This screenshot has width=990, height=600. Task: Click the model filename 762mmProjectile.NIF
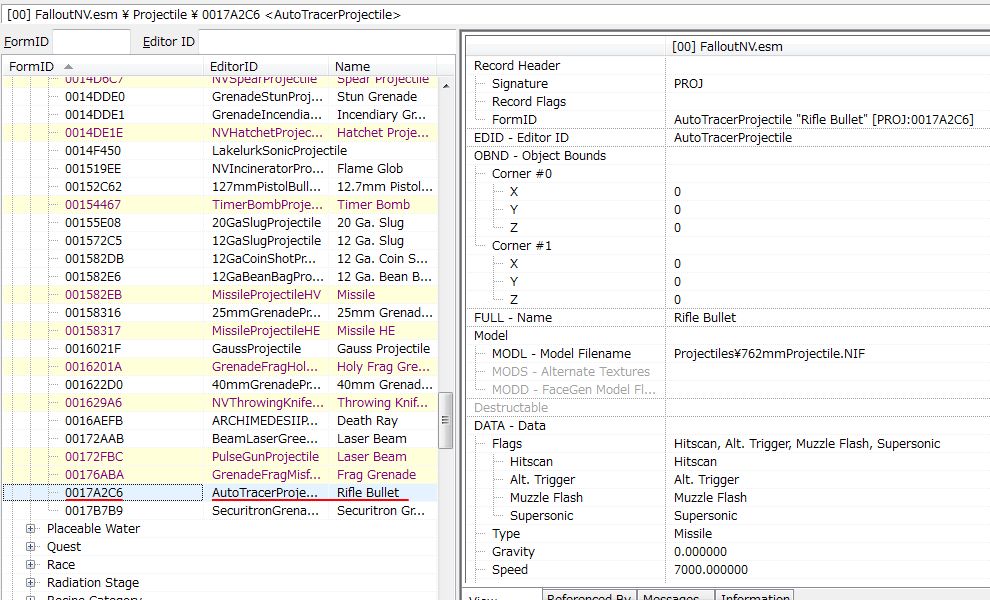[769, 354]
